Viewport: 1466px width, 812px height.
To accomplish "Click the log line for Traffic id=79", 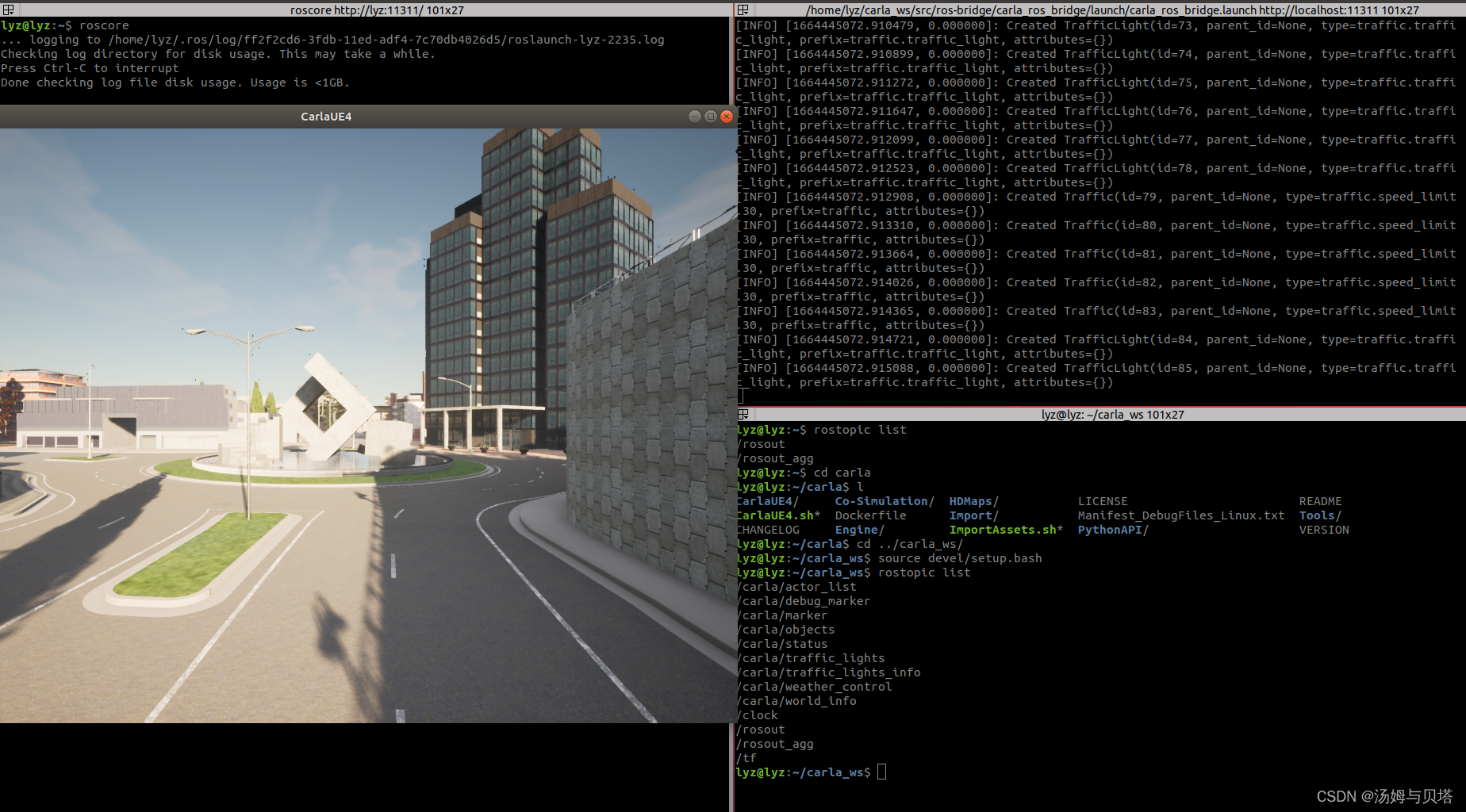I will click(1096, 204).
